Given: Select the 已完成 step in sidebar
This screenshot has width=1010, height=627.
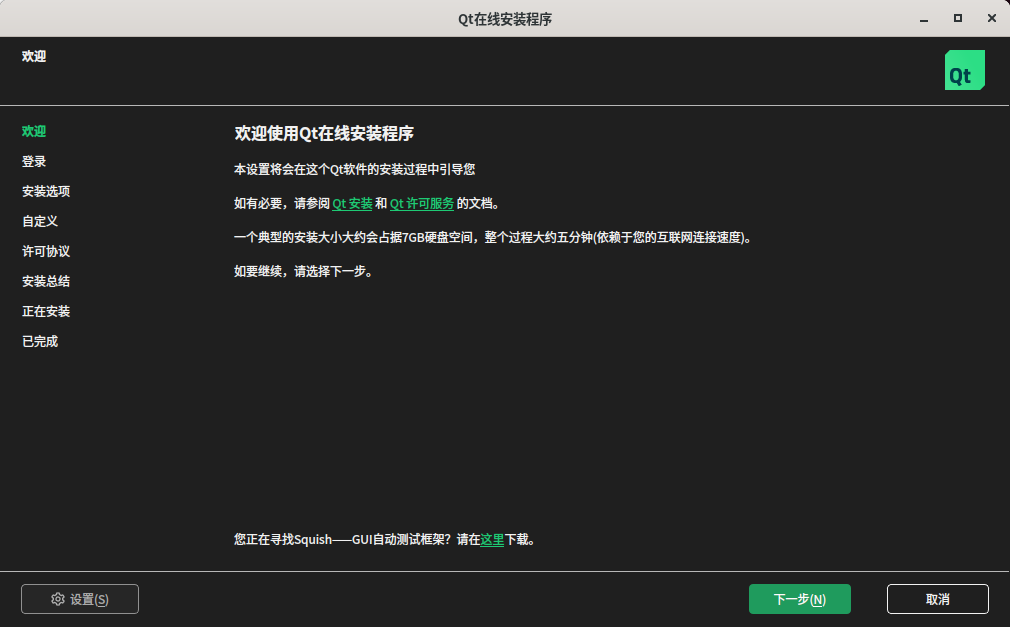Looking at the screenshot, I should click(x=40, y=342).
